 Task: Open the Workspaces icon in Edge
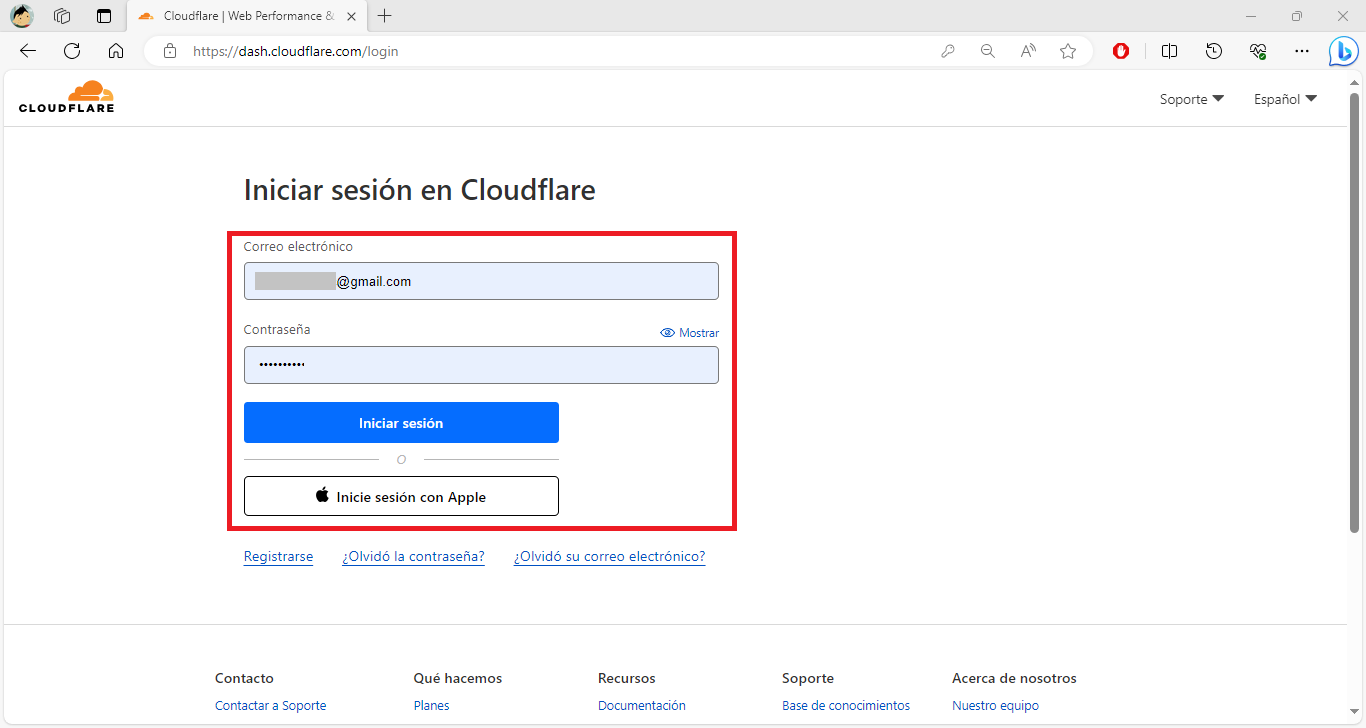(x=62, y=16)
